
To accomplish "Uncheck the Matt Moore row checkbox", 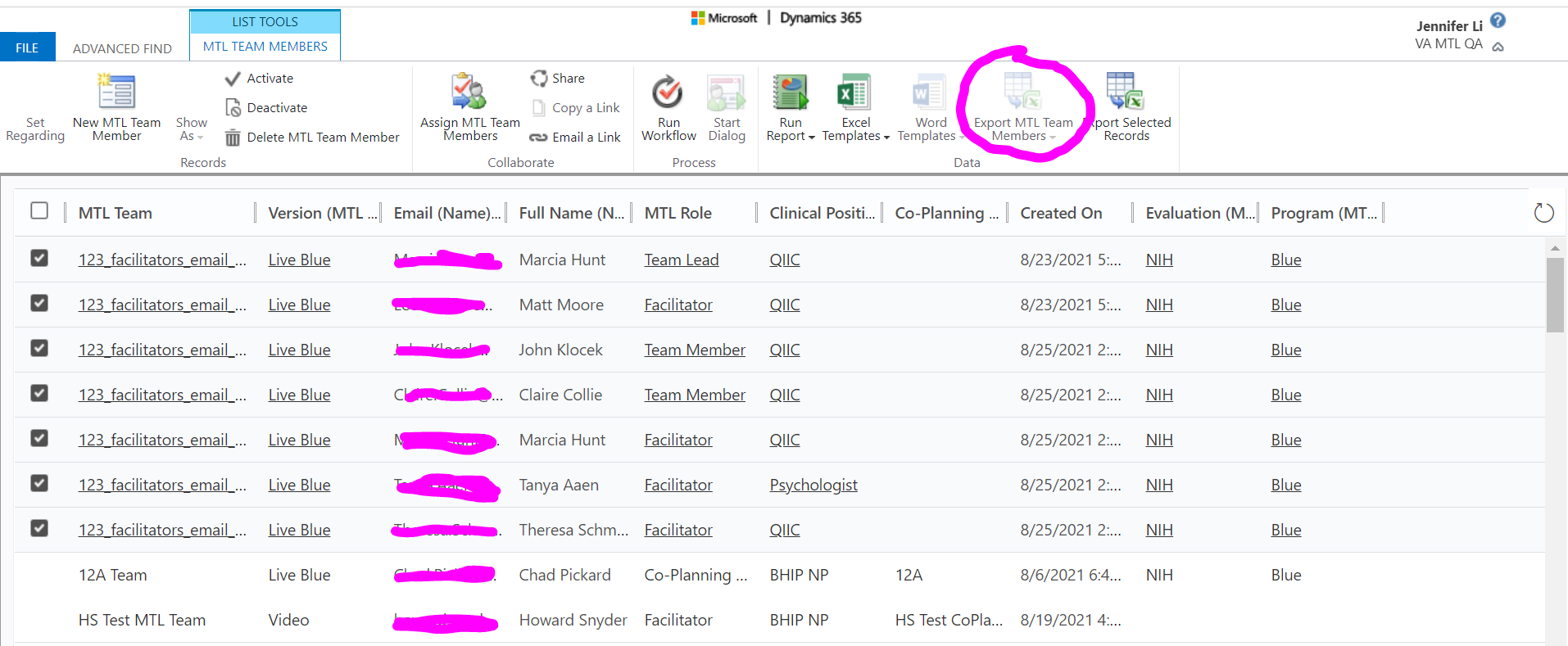I will pyautogui.click(x=39, y=304).
